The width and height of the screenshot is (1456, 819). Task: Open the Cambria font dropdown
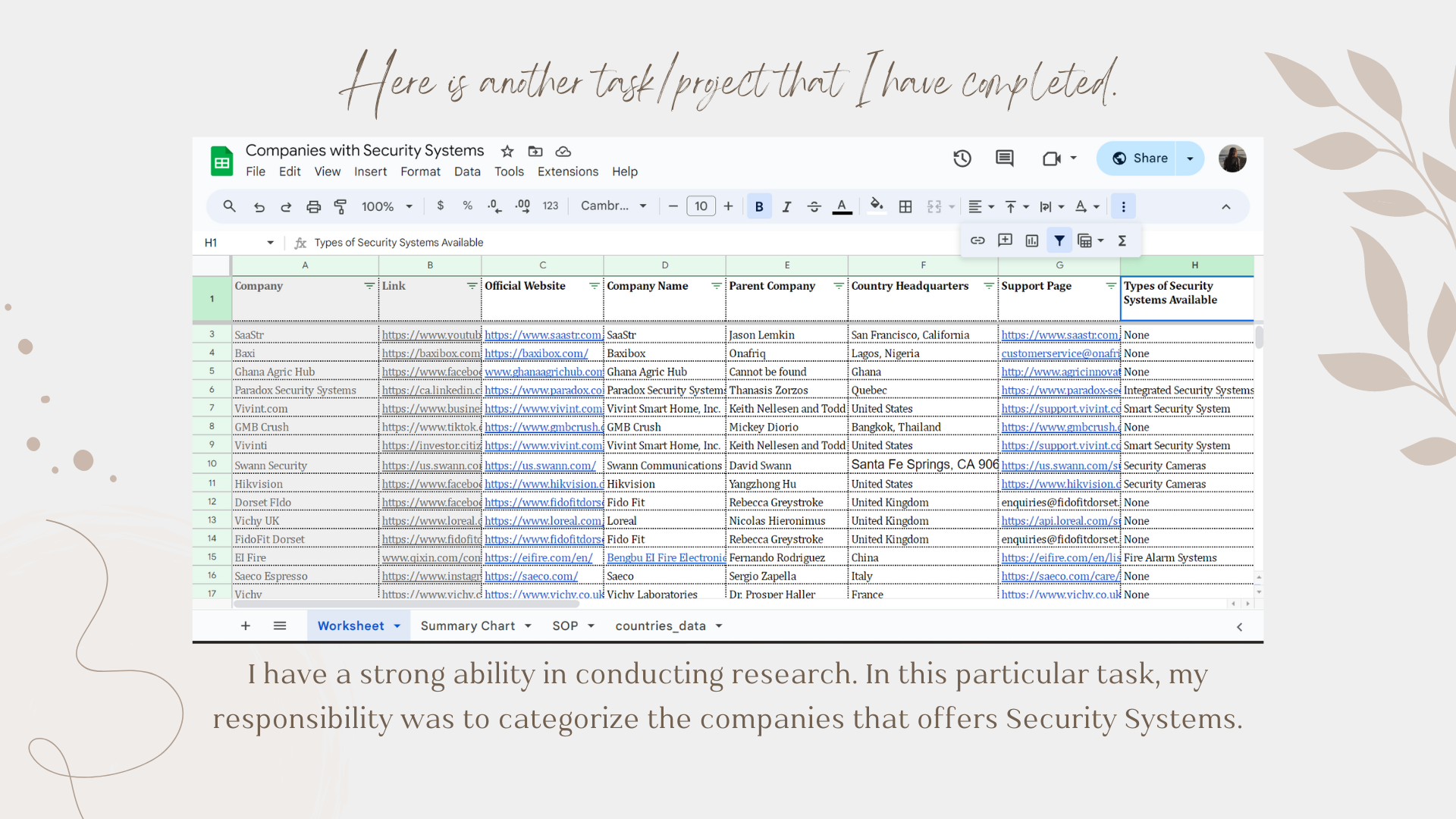pyautogui.click(x=613, y=206)
